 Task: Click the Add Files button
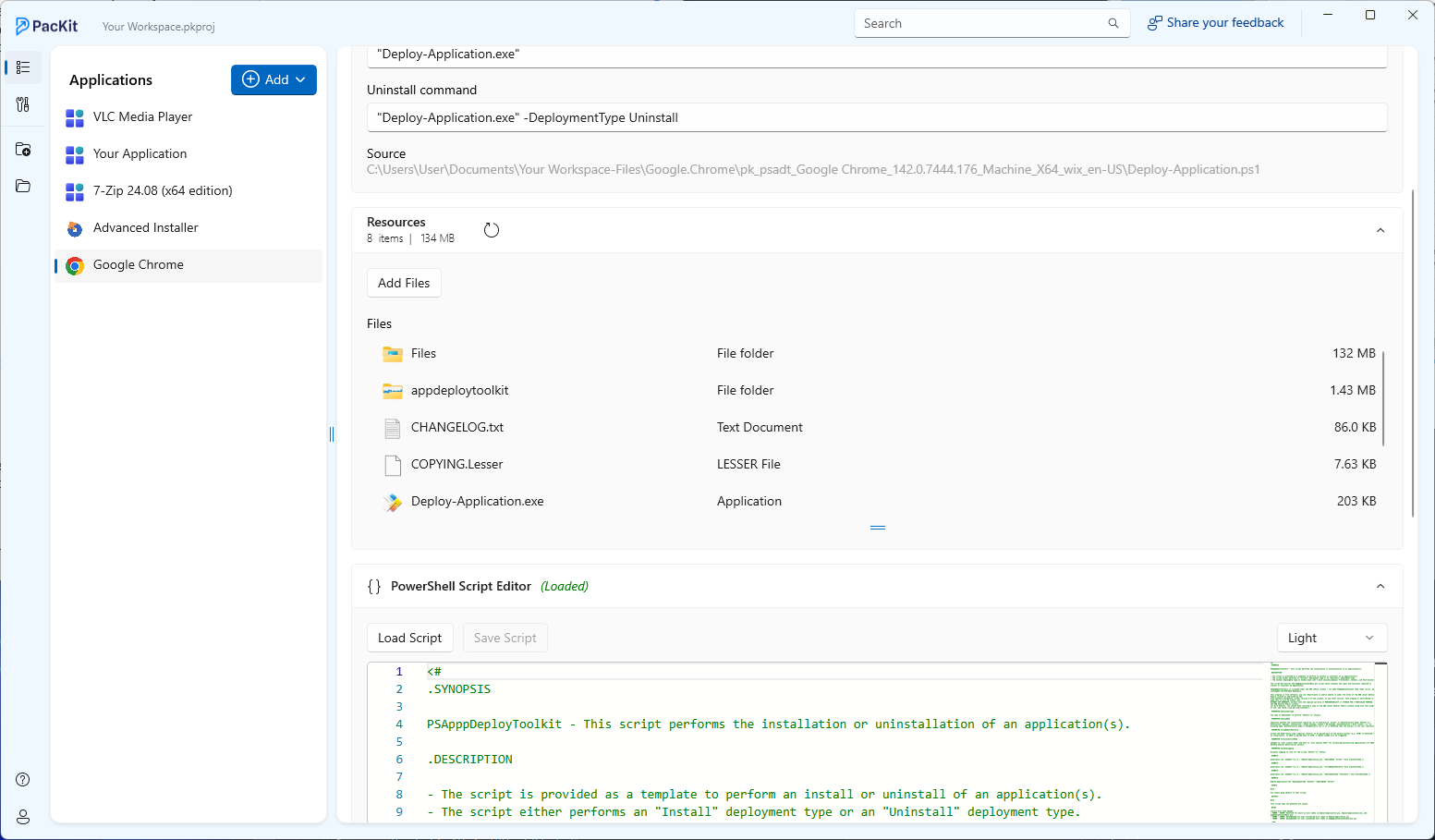click(x=404, y=283)
